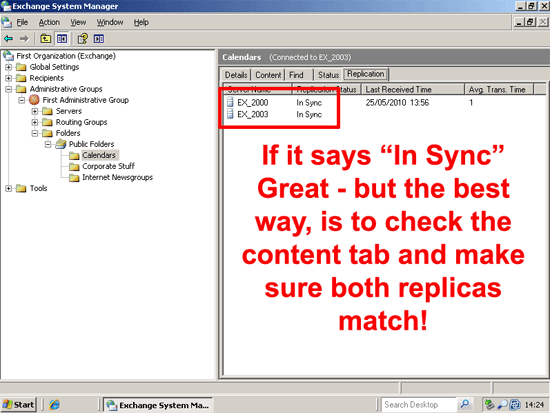Click the Show/Hide Action Pane toolbar icon
This screenshot has height=413, width=550.
pos(99,39)
